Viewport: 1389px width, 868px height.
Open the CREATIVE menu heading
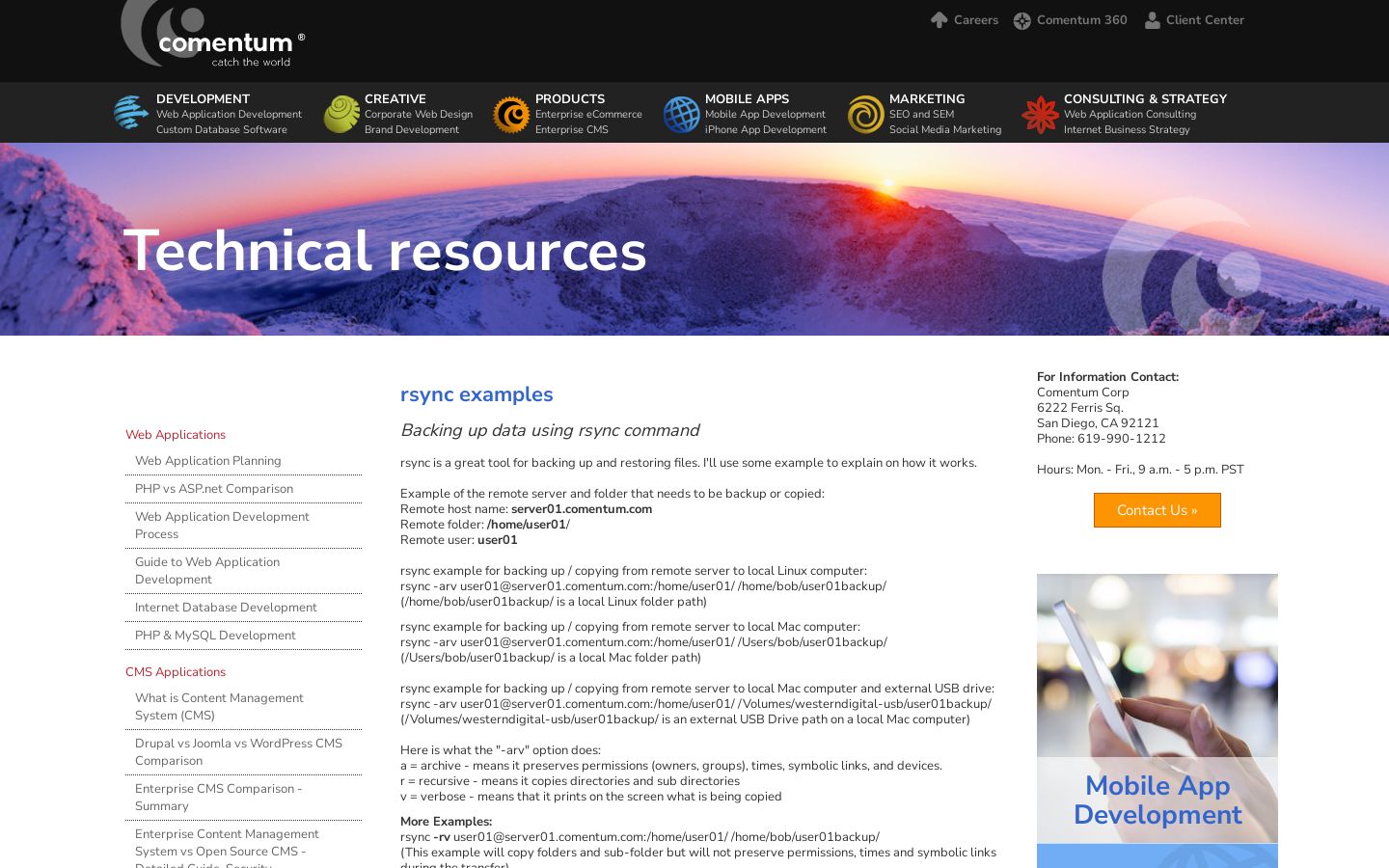click(395, 99)
